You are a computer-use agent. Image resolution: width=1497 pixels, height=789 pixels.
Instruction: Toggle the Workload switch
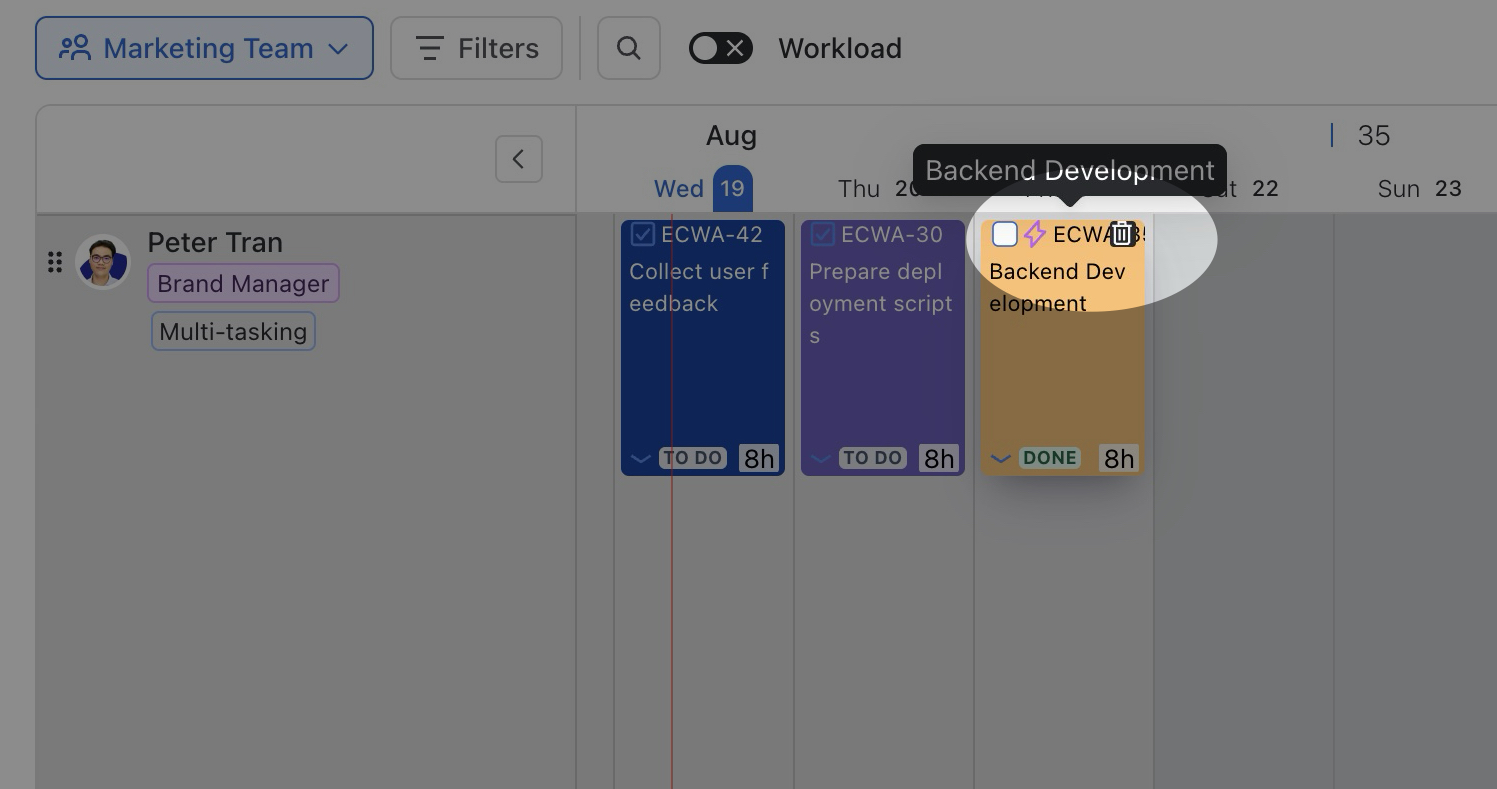(720, 48)
